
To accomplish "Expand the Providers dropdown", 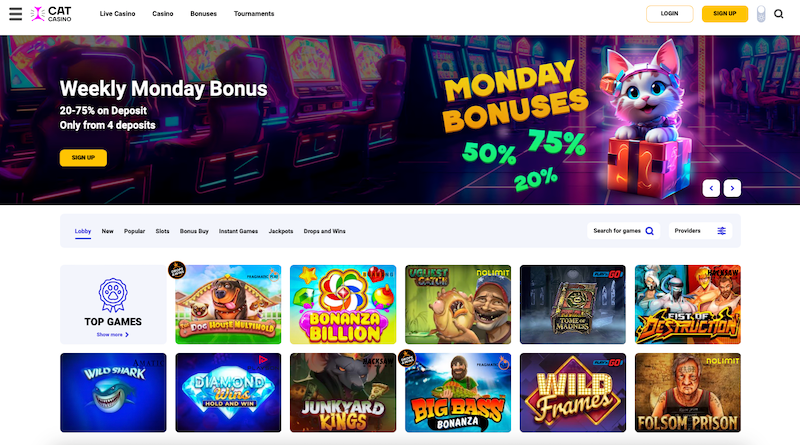I will (701, 231).
